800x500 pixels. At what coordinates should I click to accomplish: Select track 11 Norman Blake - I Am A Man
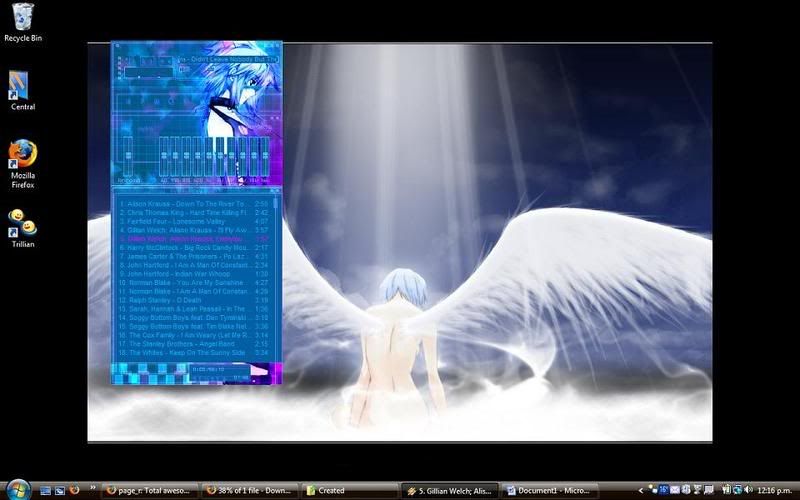(194, 291)
